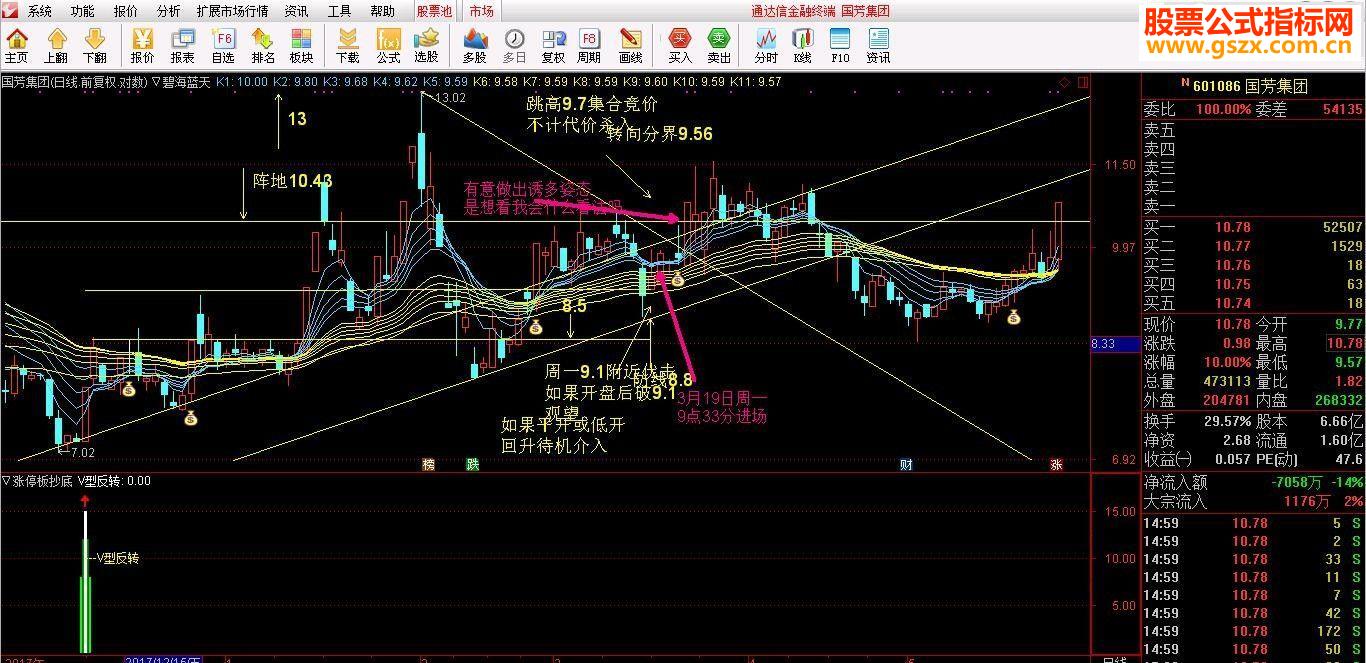Open the 报表 reports icon

[183, 46]
